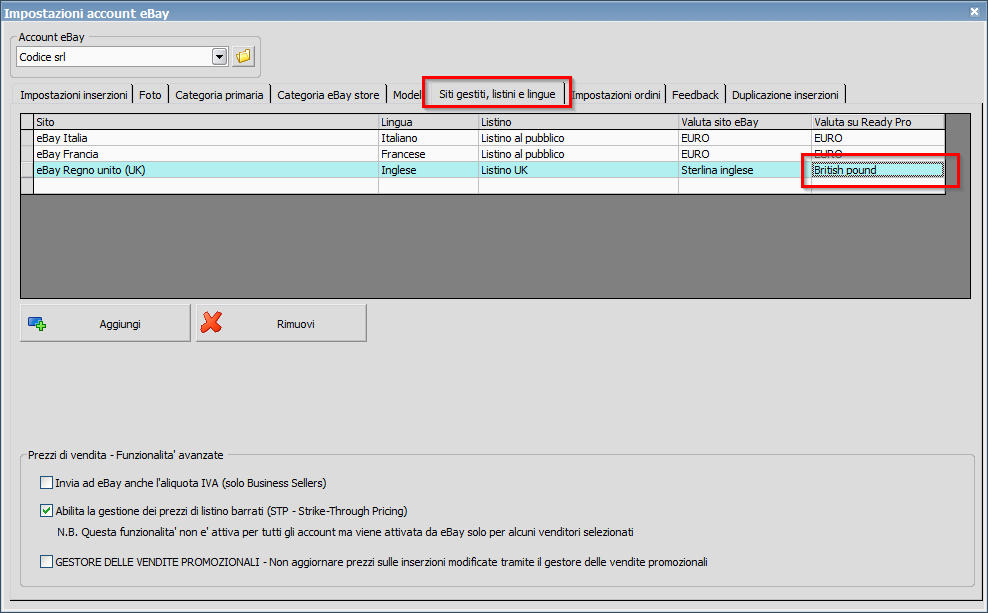Click Listino al pubblico in eBay Francia row
The image size is (988, 613).
[578, 154]
